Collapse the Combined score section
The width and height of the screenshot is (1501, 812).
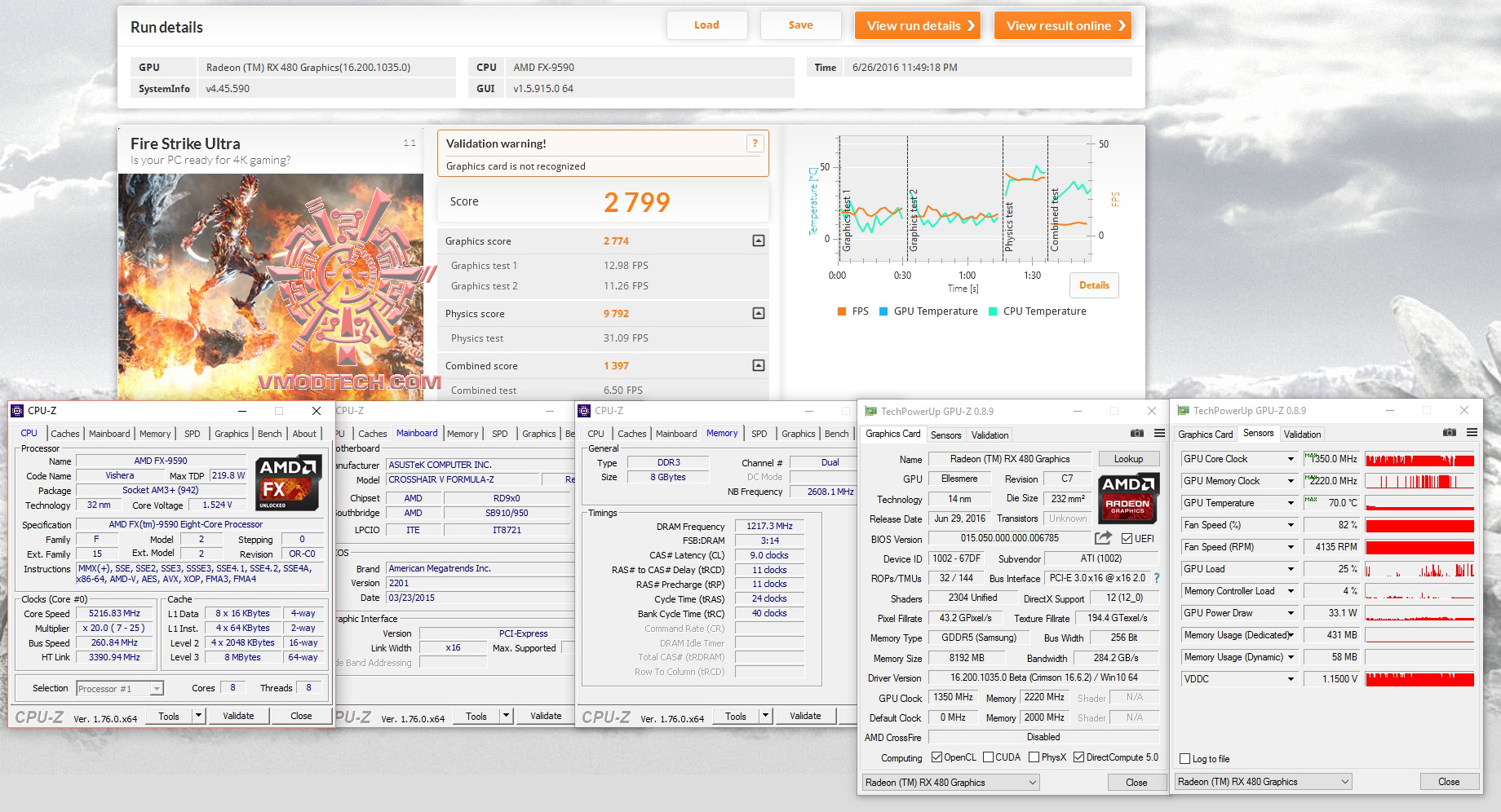click(759, 365)
